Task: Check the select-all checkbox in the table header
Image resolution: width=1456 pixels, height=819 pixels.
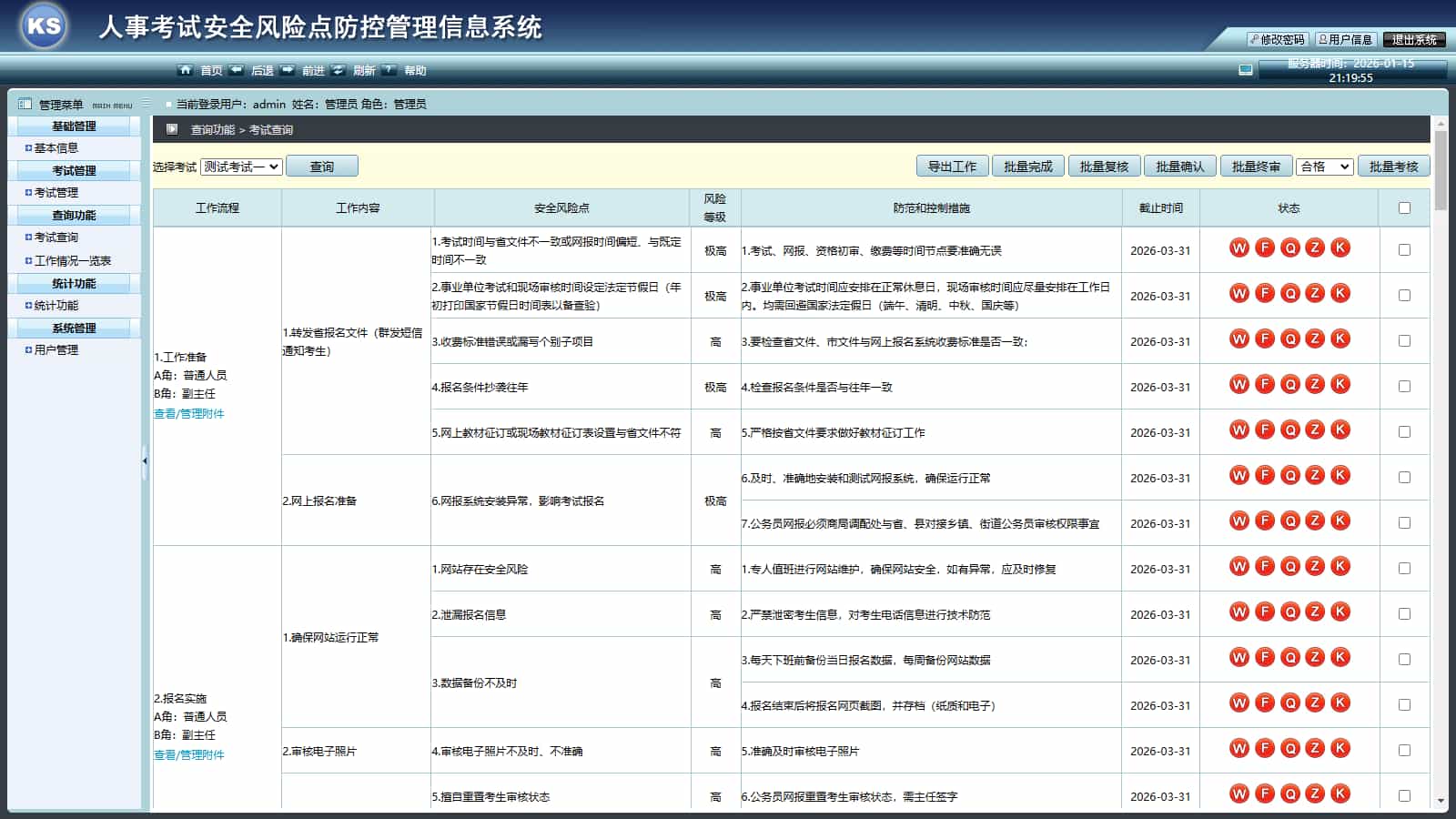Action: pyautogui.click(x=1404, y=207)
